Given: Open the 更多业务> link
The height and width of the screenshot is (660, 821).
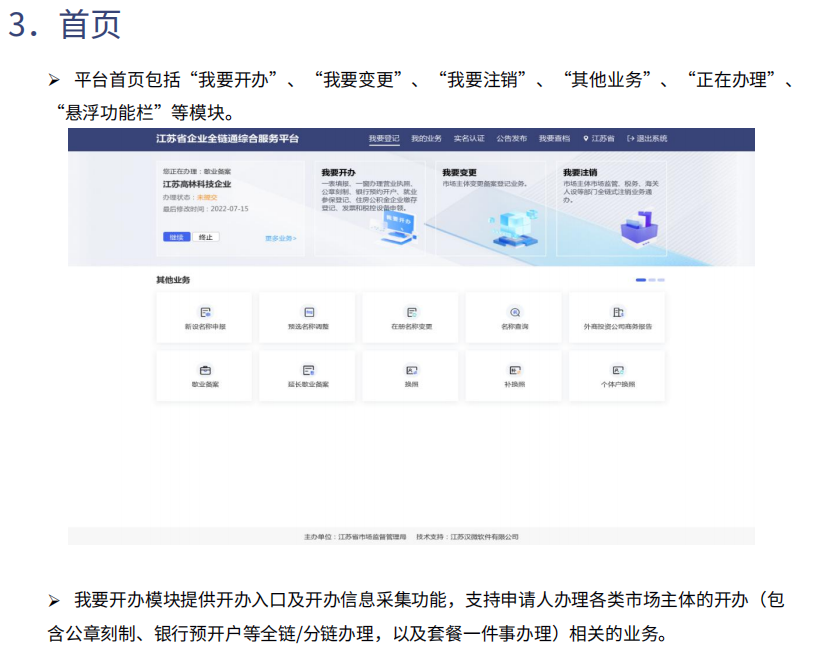Looking at the screenshot, I should point(281,238).
